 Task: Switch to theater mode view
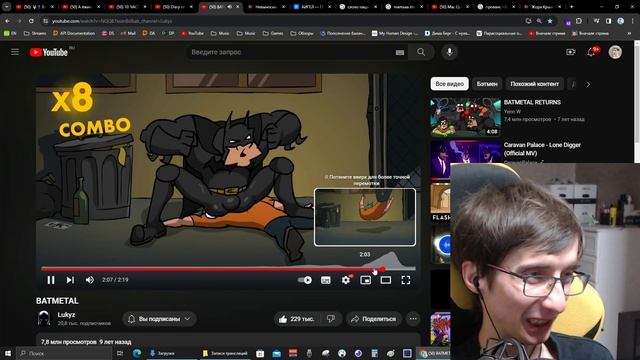tap(386, 280)
